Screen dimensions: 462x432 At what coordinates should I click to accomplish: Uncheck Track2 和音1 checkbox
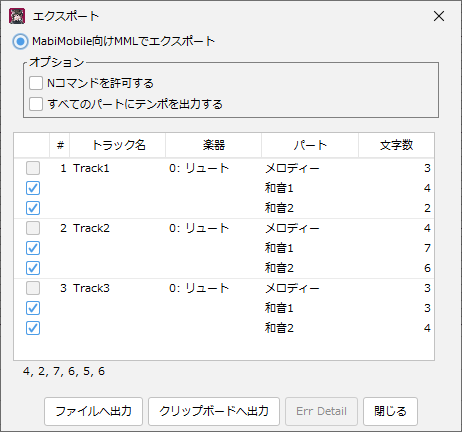click(33, 248)
